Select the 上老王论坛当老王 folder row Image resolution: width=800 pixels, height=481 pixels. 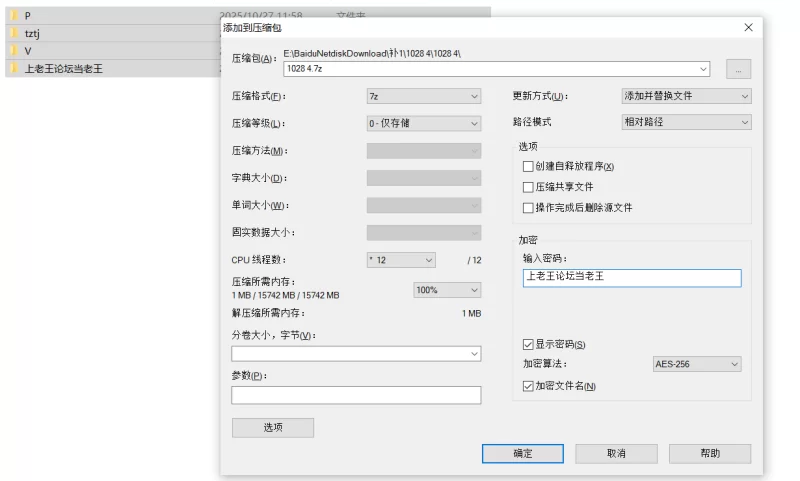click(112, 68)
